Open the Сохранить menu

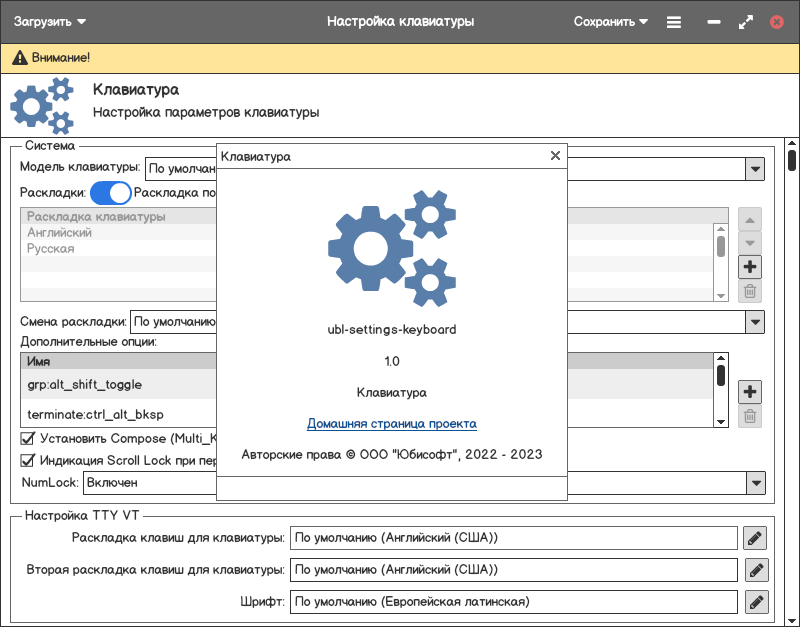611,21
